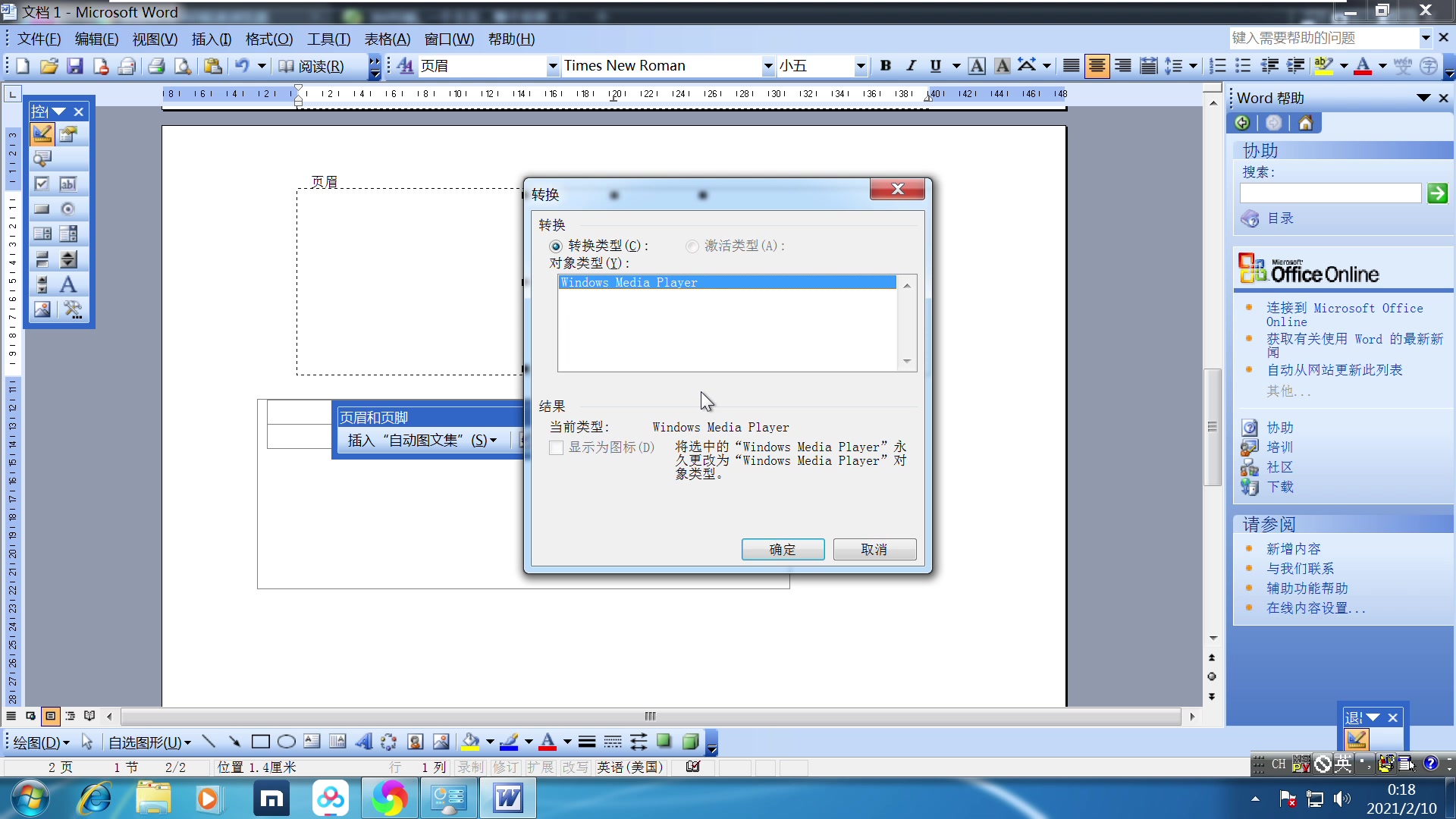Open Internet Explorer from the taskbar
Image resolution: width=1456 pixels, height=819 pixels.
click(x=96, y=799)
